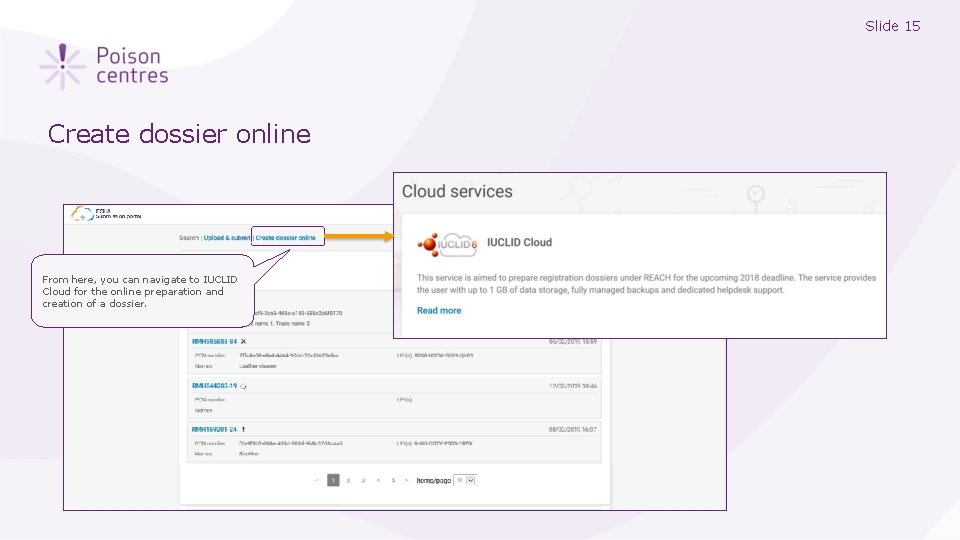This screenshot has width=960, height=540.
Task: Click the Poison centres logo
Action: [104, 66]
